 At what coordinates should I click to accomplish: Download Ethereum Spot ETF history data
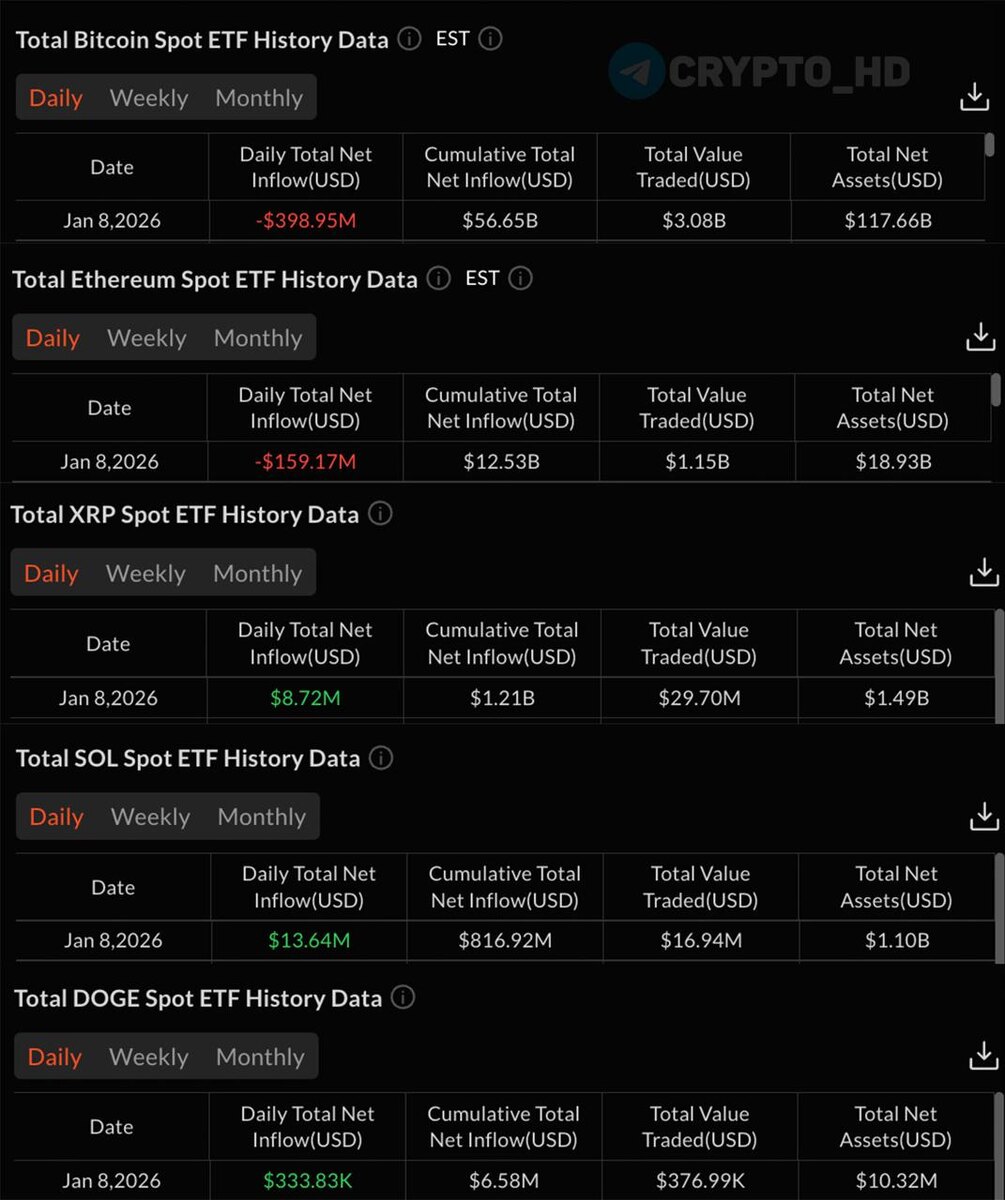981,337
